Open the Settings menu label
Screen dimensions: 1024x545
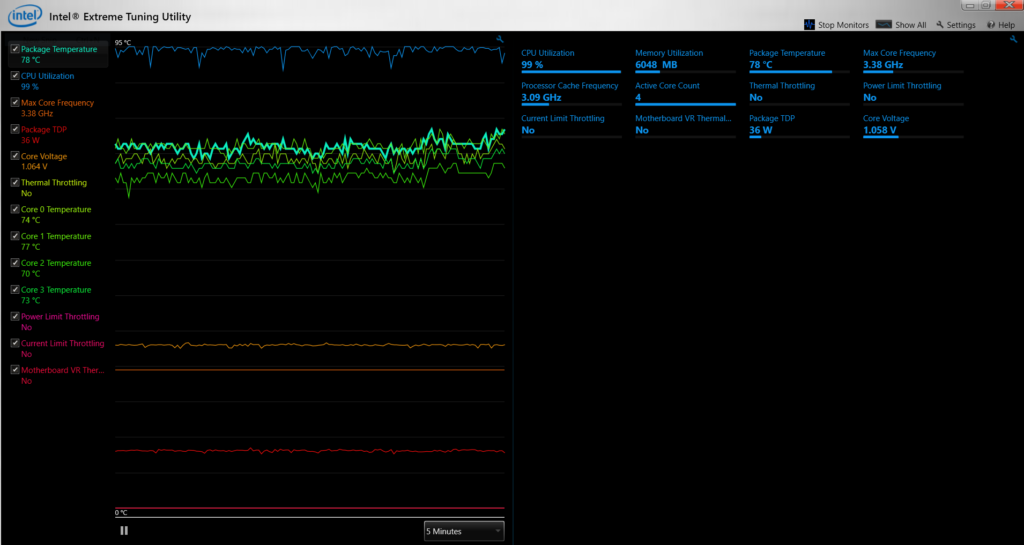[961, 25]
